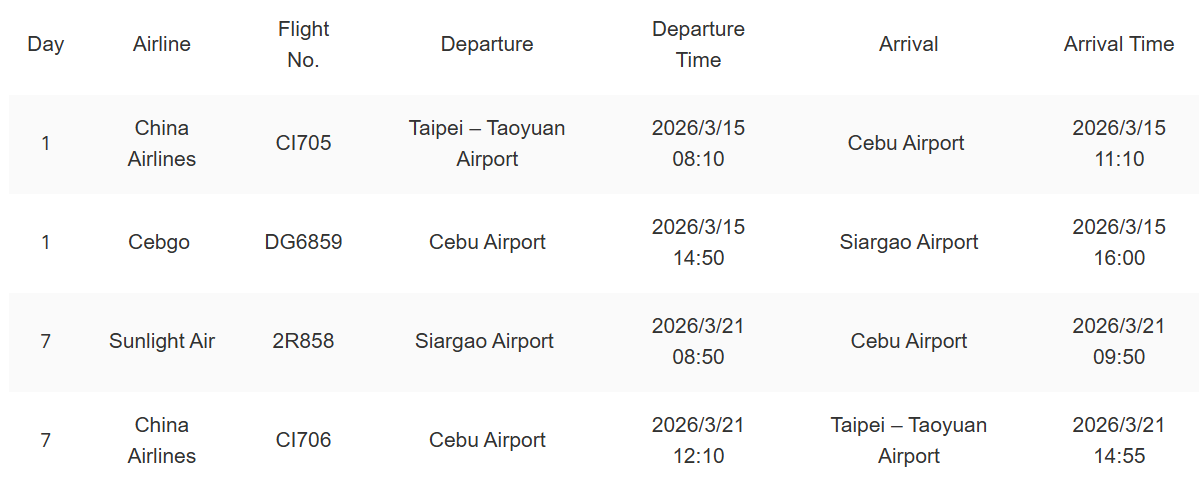
Task: Click the Sunlight Air airline cell
Action: pos(162,341)
